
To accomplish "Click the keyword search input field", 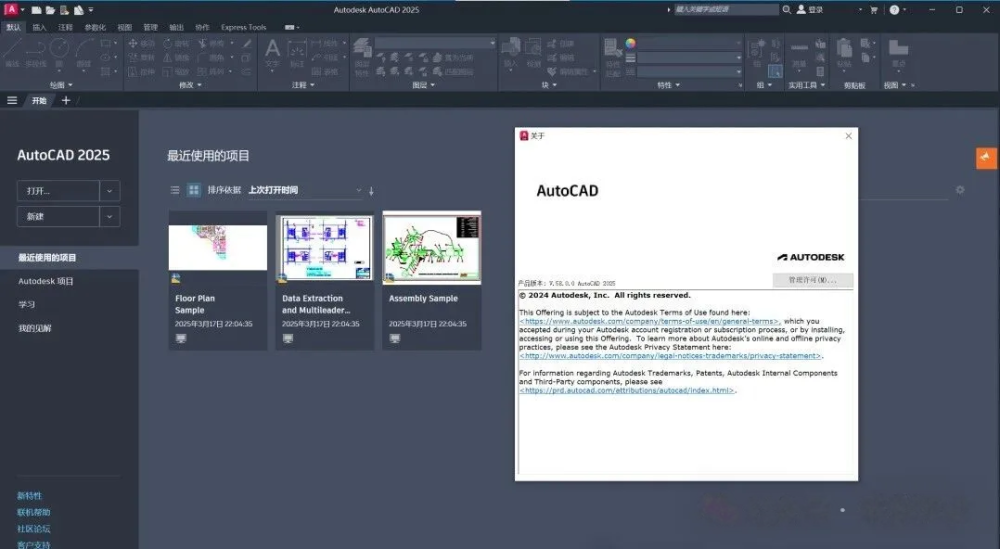I will coord(726,10).
